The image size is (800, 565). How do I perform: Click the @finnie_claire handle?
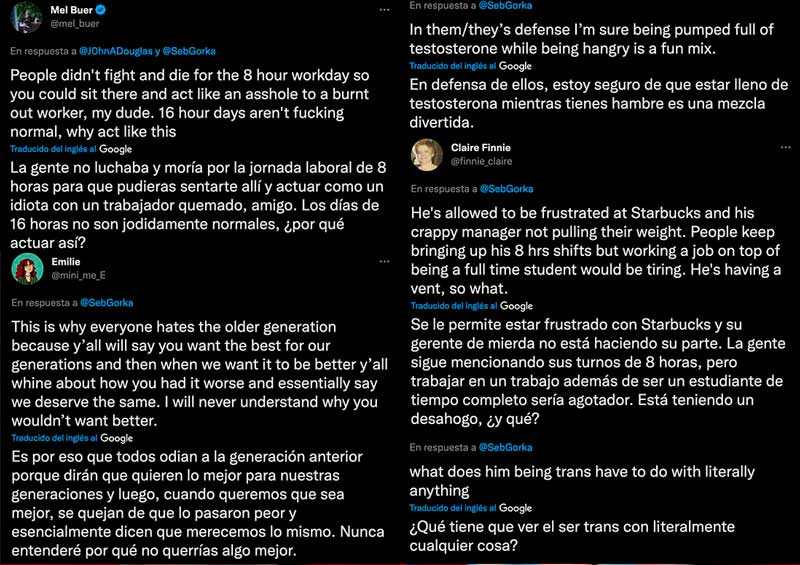pyautogui.click(x=481, y=160)
